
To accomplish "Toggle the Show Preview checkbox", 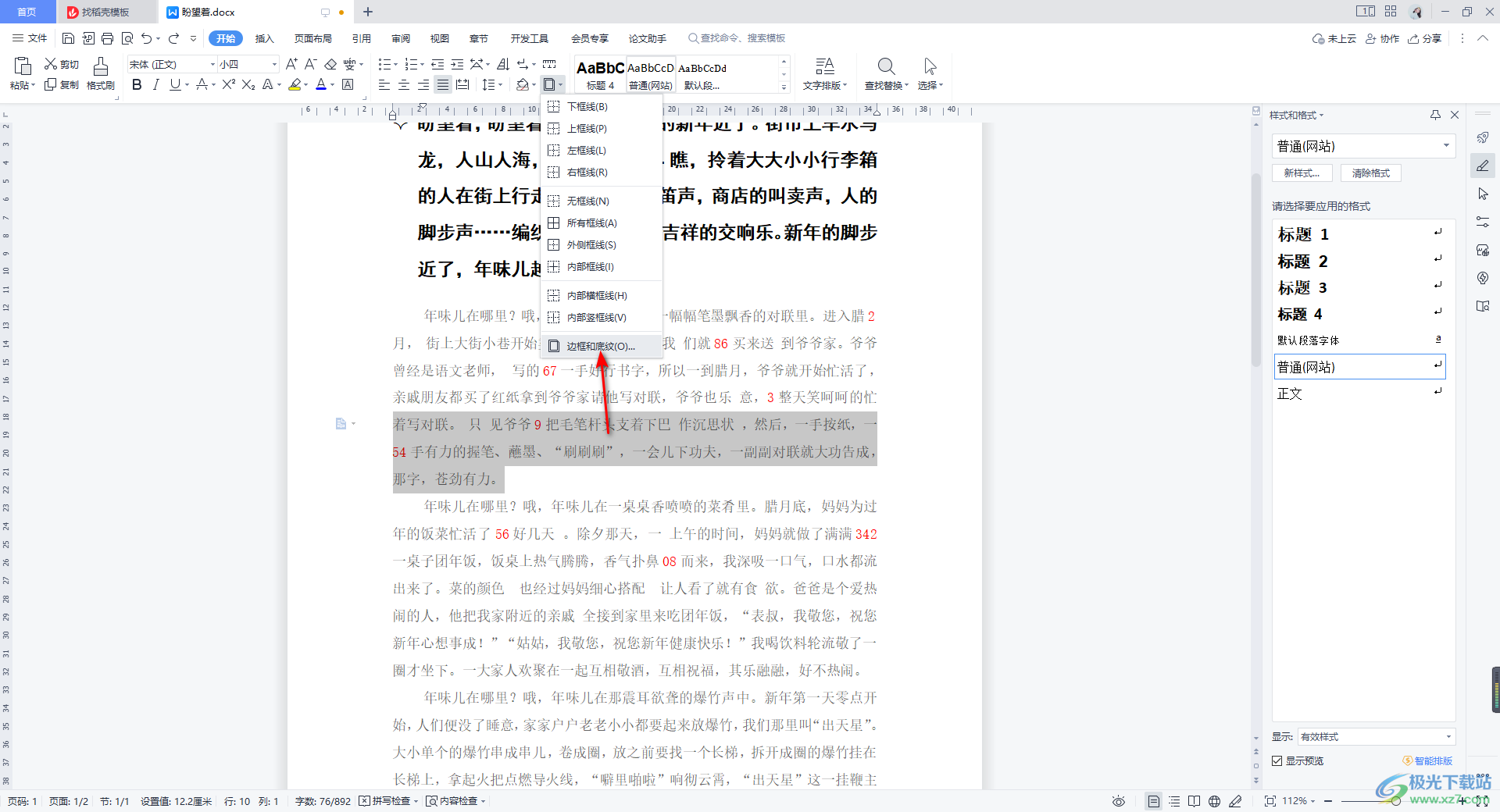I will pos(1277,760).
